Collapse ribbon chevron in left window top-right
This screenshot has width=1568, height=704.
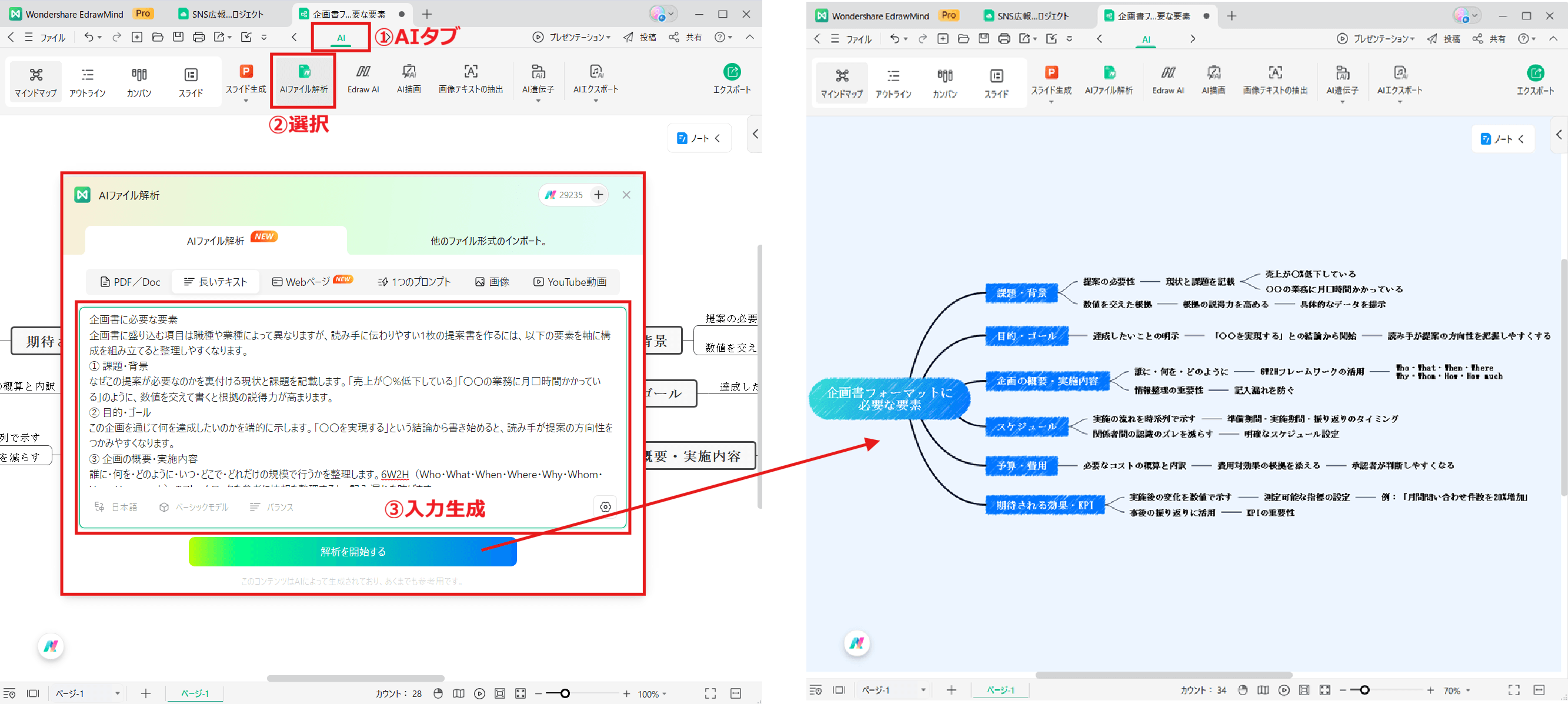(750, 37)
